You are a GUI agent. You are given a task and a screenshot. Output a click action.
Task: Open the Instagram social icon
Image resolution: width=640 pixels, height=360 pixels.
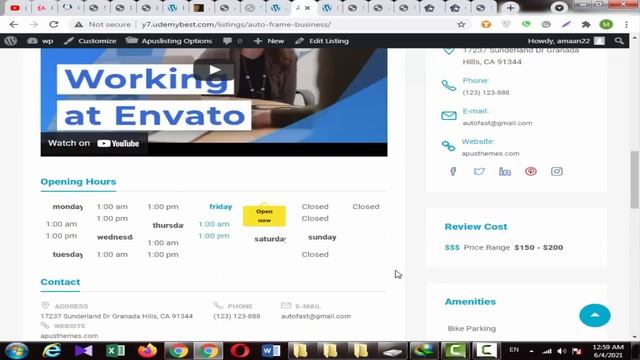[557, 171]
